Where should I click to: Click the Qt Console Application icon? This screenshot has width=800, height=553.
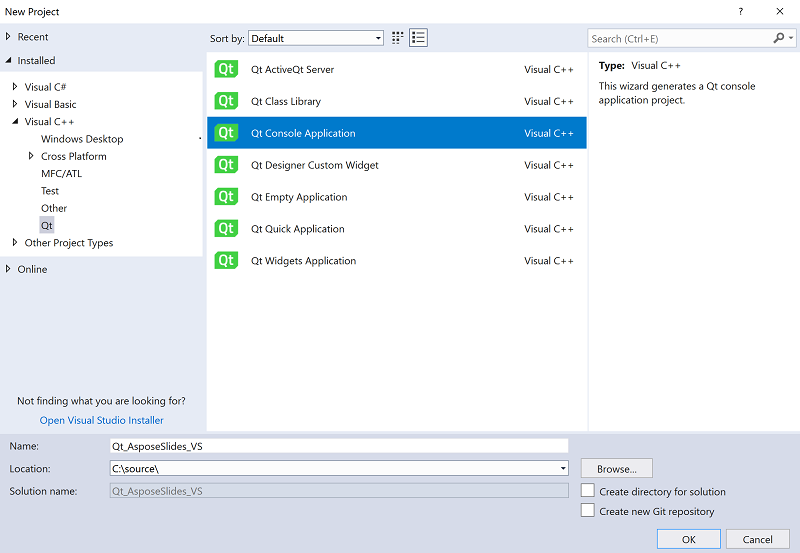click(x=226, y=133)
